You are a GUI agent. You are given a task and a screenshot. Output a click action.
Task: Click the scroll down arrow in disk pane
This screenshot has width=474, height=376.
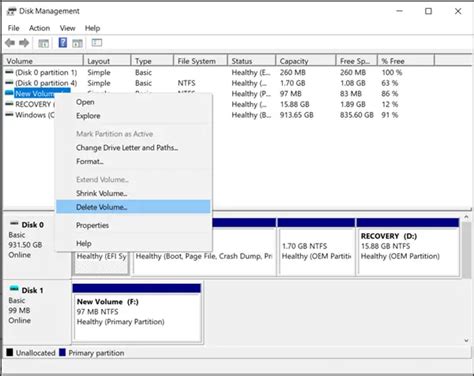tap(466, 341)
